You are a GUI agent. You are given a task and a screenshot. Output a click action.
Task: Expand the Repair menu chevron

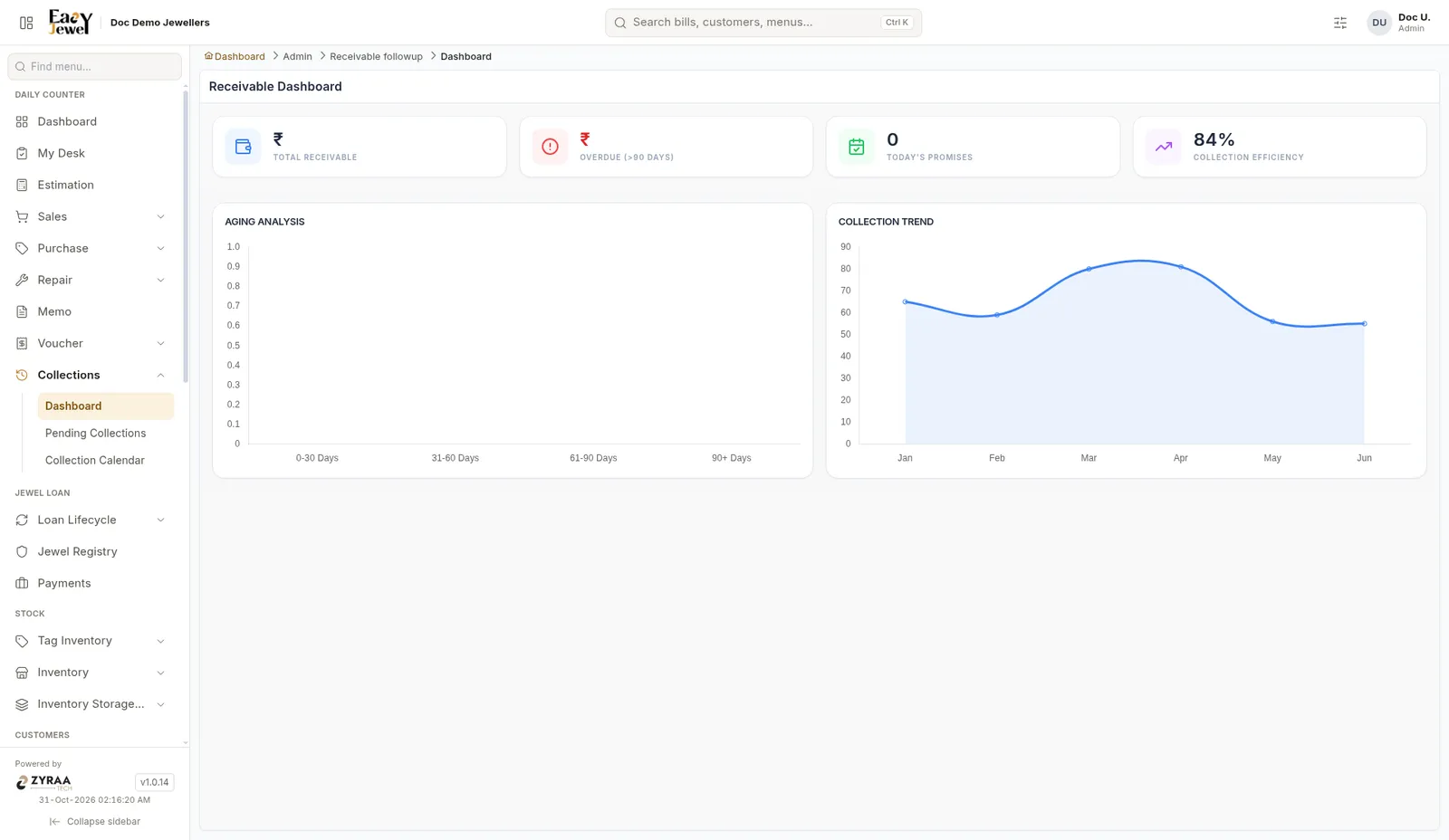[x=160, y=280]
